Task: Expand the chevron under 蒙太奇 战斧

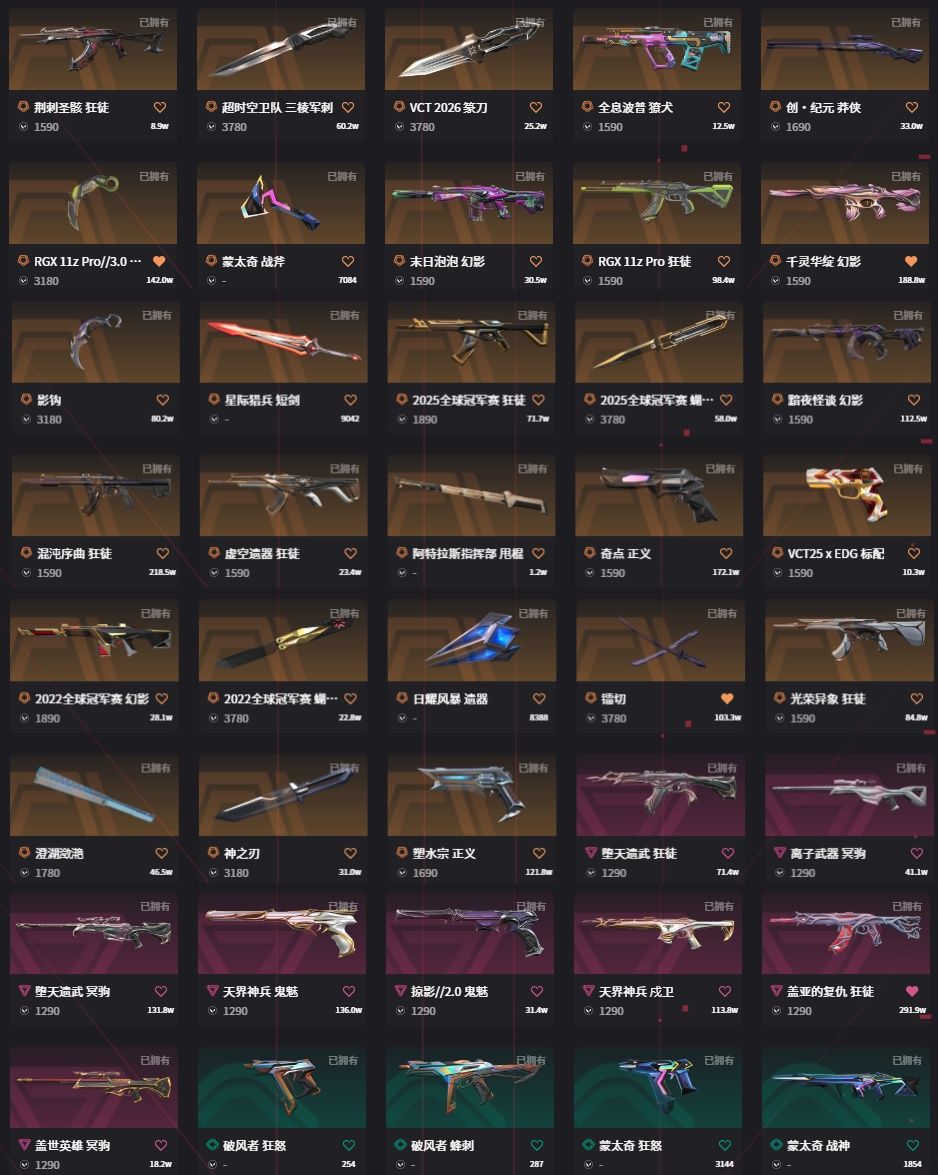Action: tap(211, 280)
